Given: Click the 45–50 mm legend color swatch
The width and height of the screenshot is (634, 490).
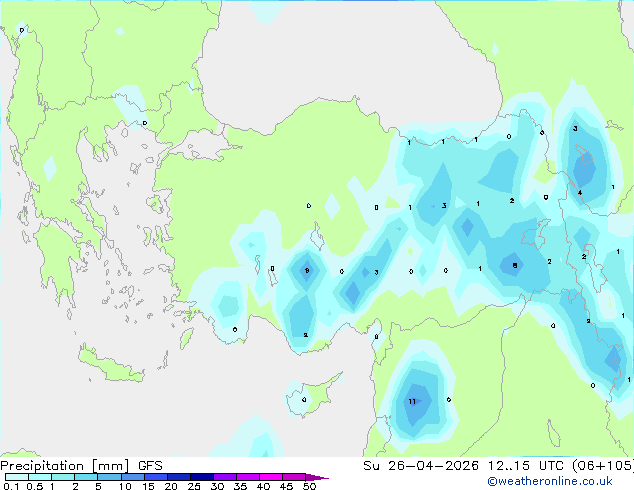Looking at the screenshot, I should pyautogui.click(x=294, y=477).
